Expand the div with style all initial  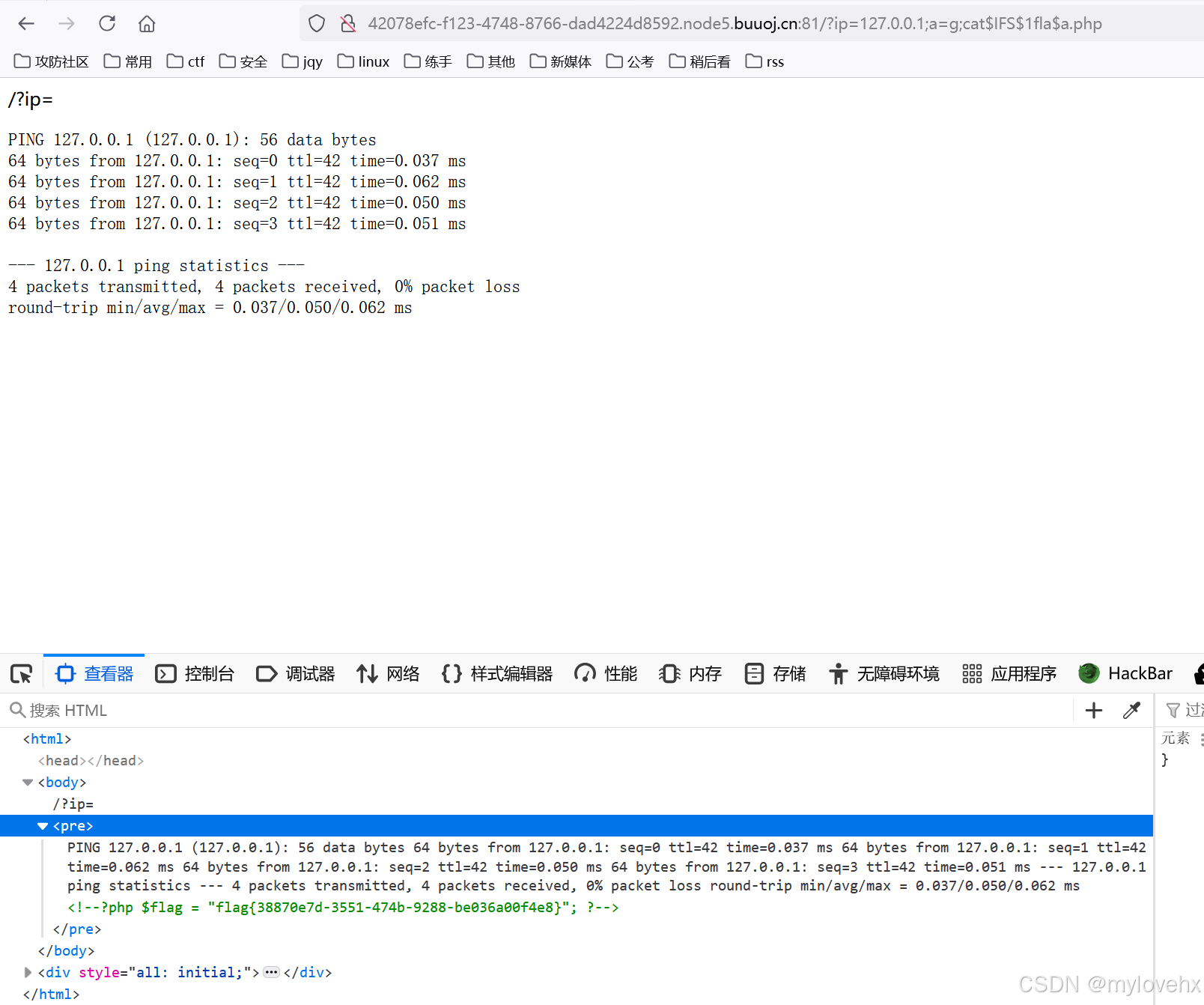[28, 972]
